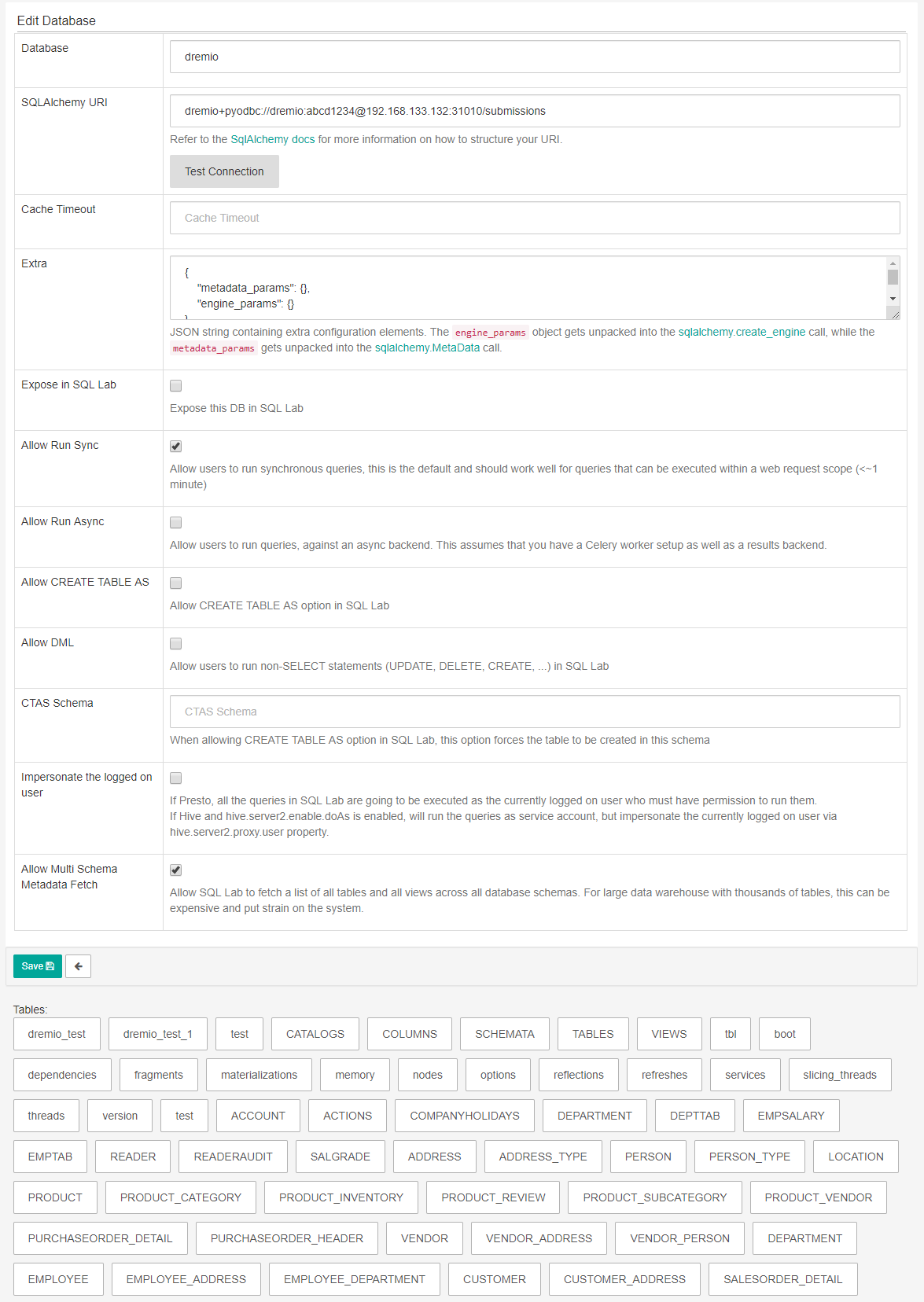Select the EMPTAB table
Viewport: 924px width, 1302px height.
click(50, 1157)
